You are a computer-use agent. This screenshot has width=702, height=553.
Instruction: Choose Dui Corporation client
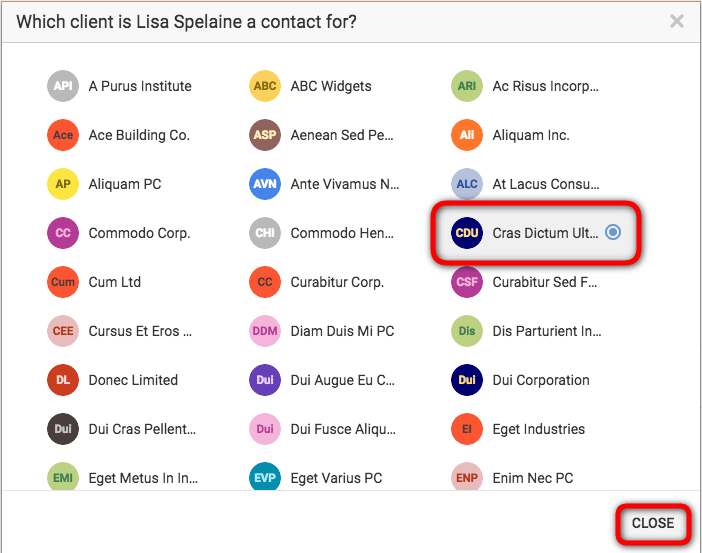(x=541, y=380)
